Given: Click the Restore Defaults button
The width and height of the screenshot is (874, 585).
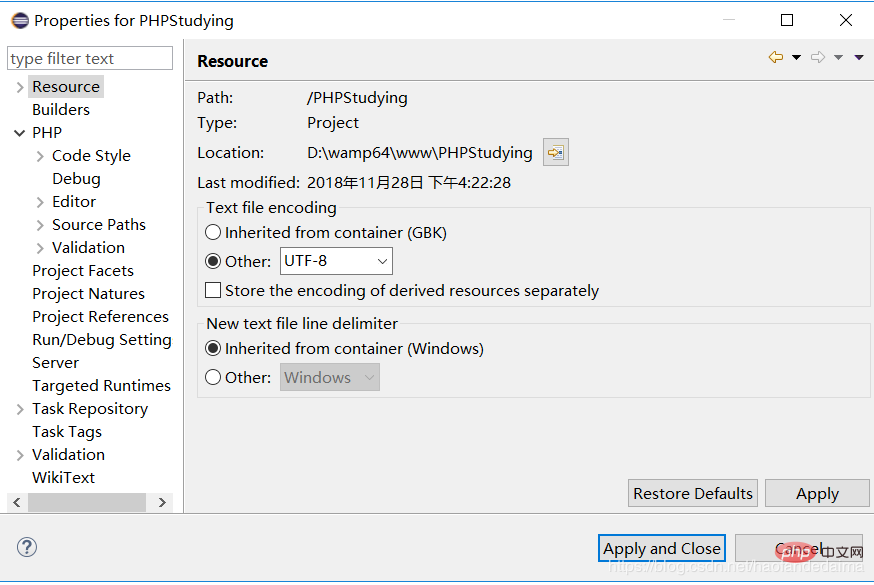Looking at the screenshot, I should pos(693,493).
